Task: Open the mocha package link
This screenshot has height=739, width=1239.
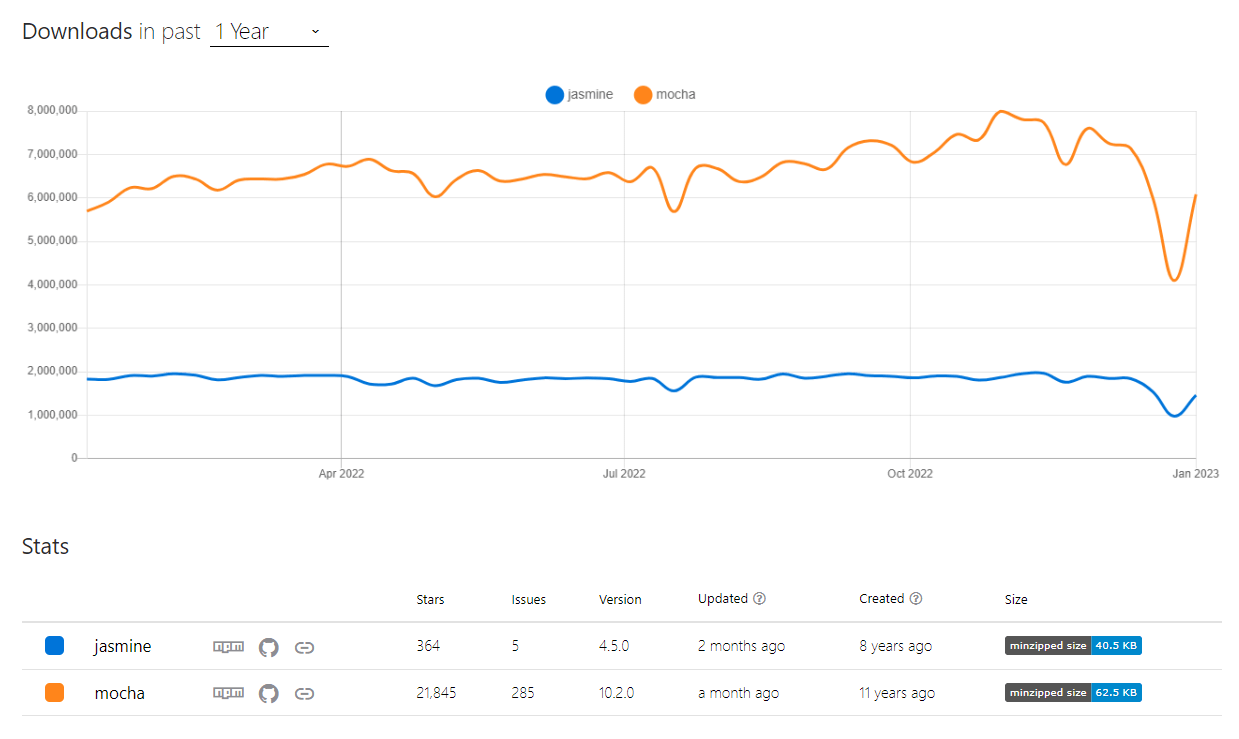Action: click(x=119, y=692)
